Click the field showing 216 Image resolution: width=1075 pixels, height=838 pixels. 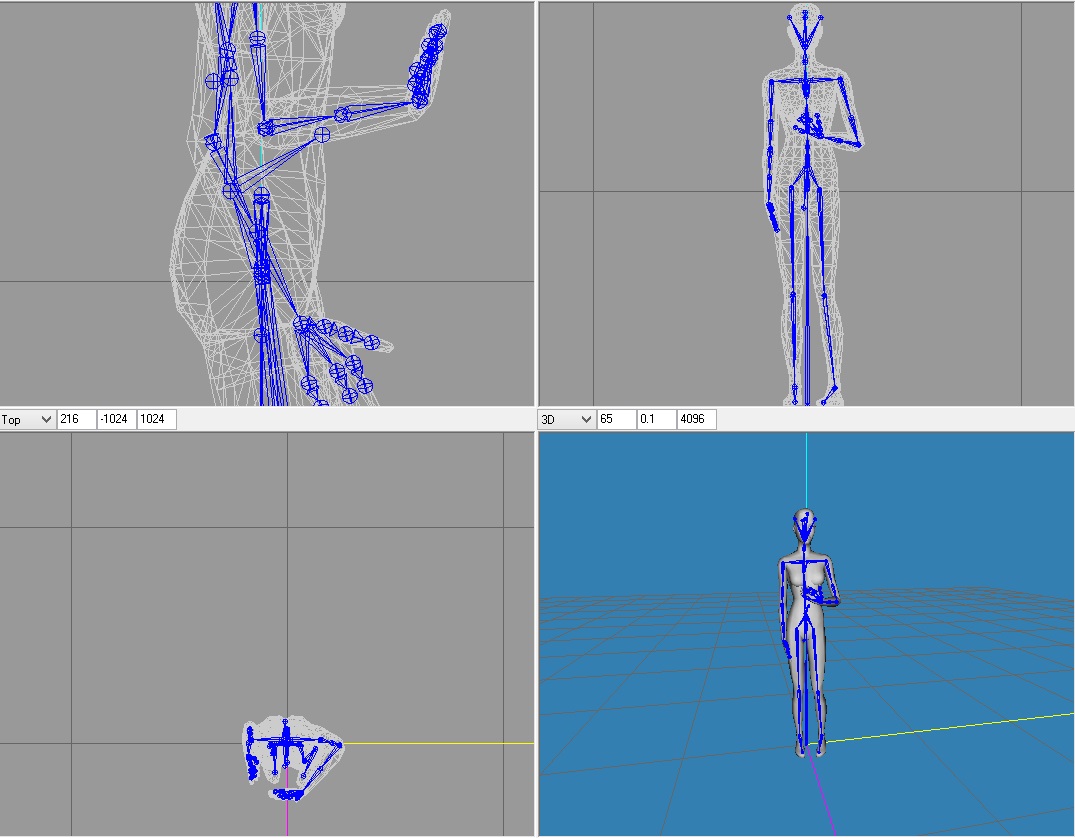[76, 420]
